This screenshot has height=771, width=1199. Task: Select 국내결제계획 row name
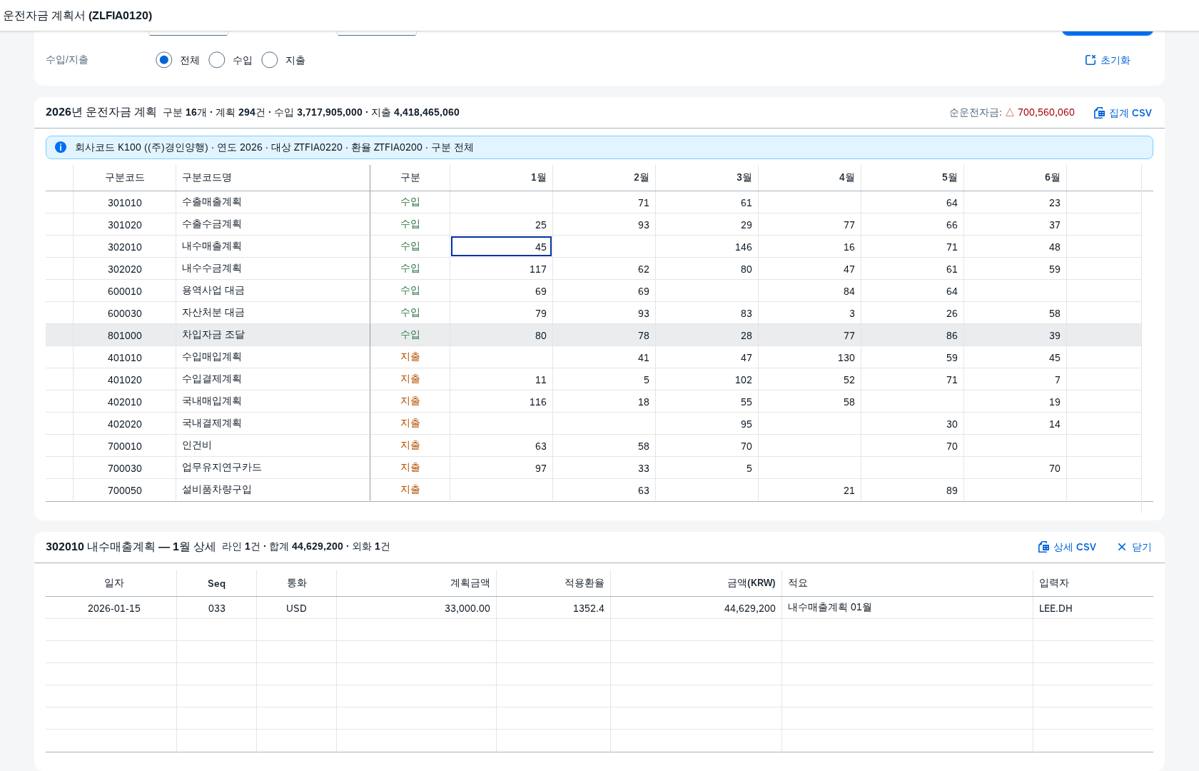(212, 424)
